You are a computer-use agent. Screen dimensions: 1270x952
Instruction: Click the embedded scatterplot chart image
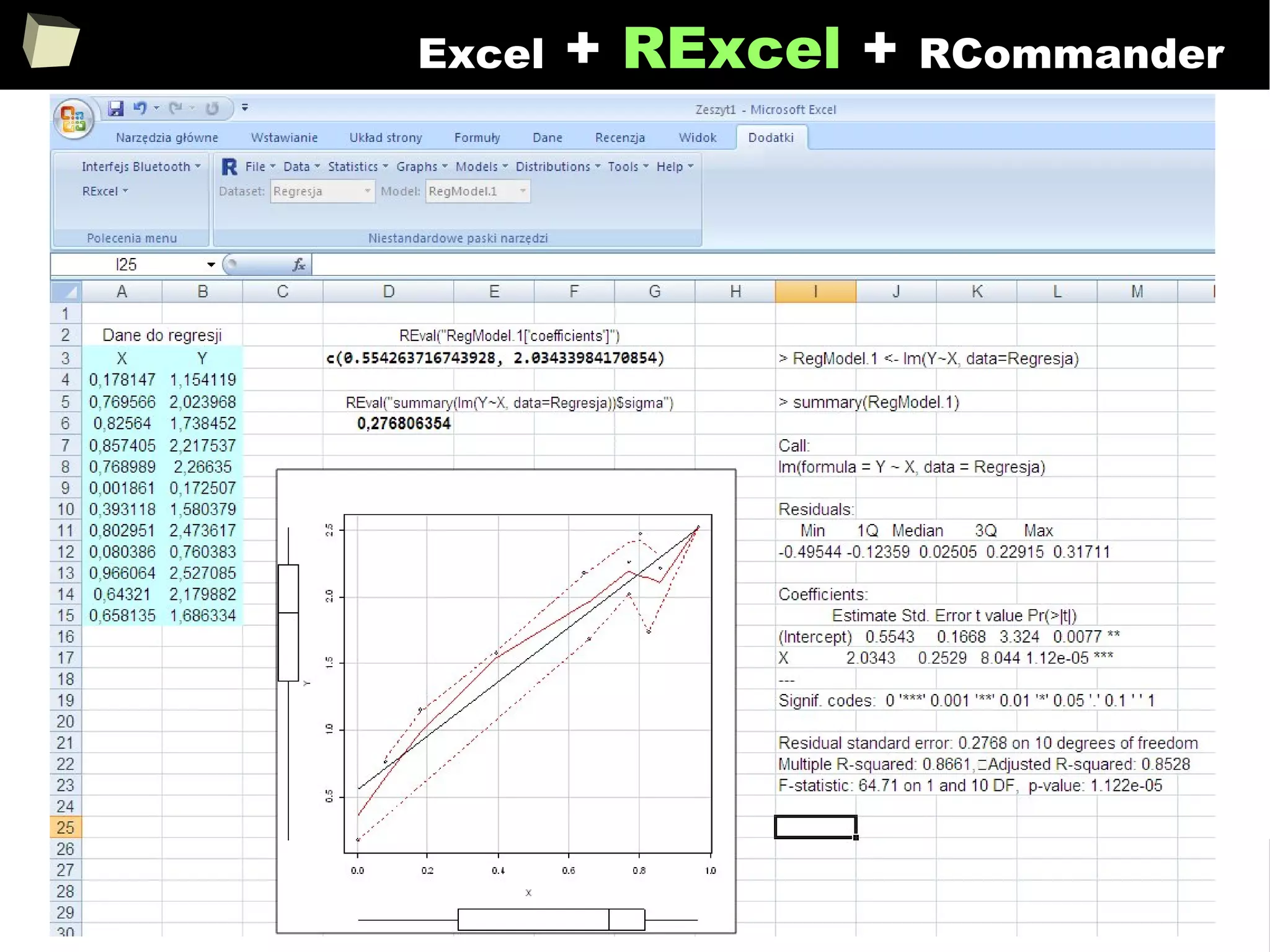(506, 701)
